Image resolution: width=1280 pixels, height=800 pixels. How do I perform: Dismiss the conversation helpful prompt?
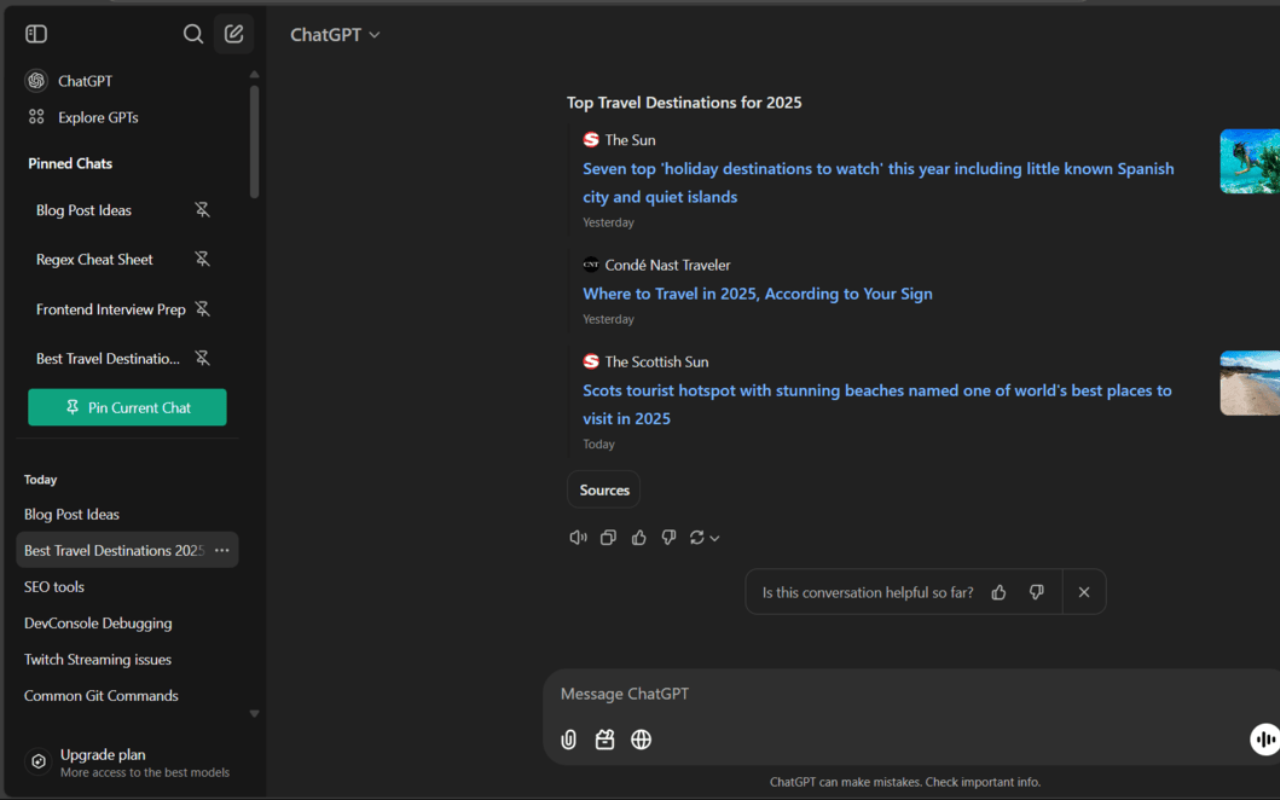point(1084,592)
